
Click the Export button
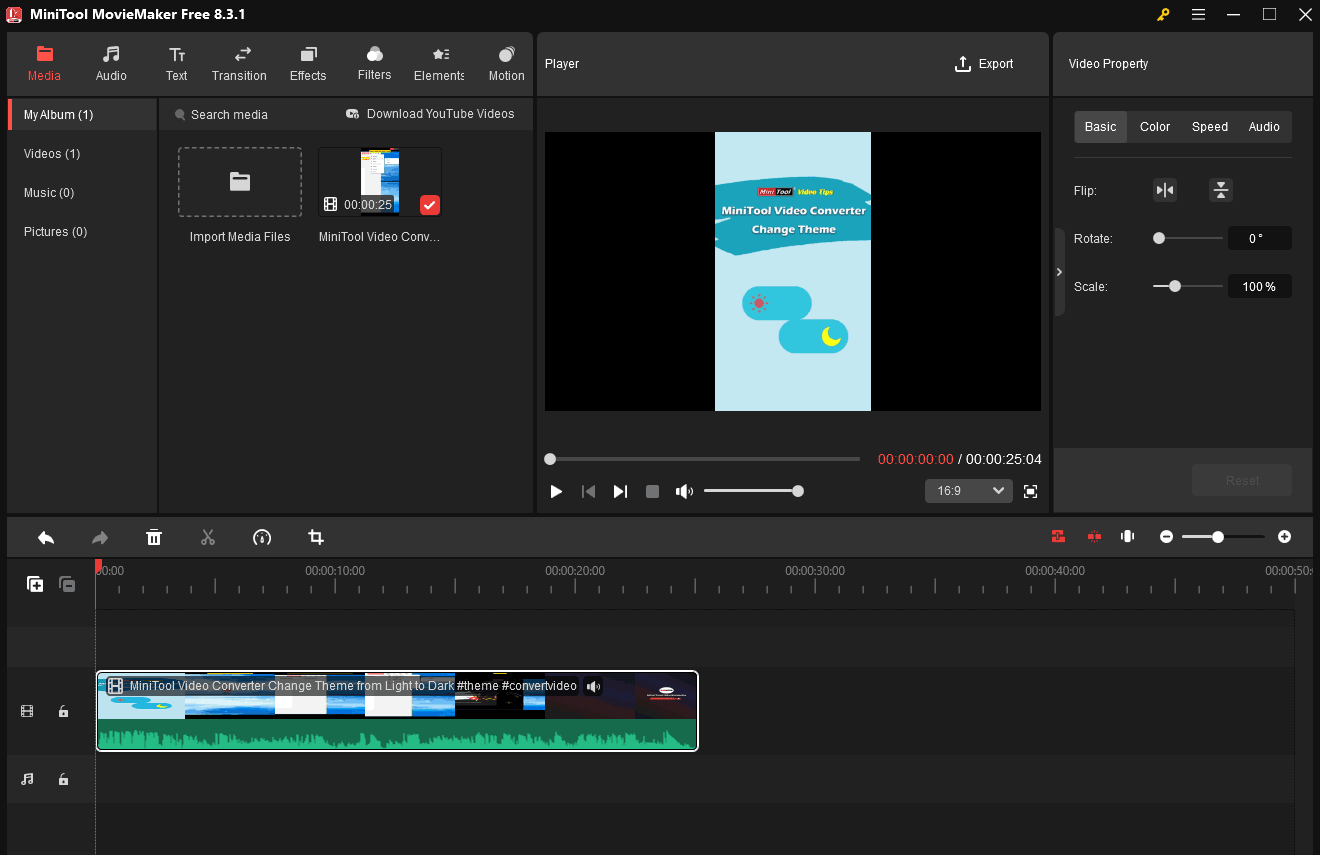pyautogui.click(x=984, y=64)
